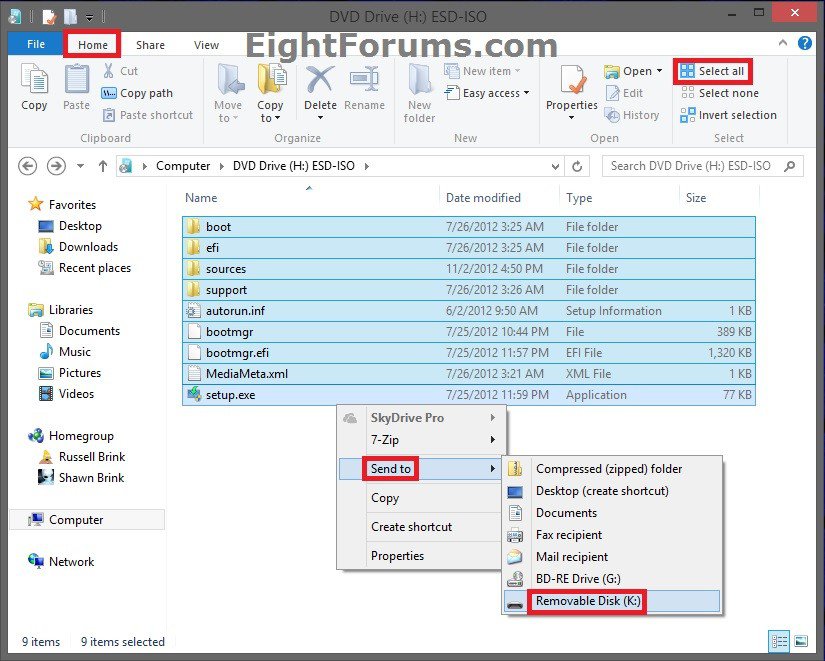This screenshot has height=661, width=825.
Task: Click Fax recipient in Send to submenu
Action: (x=611, y=535)
